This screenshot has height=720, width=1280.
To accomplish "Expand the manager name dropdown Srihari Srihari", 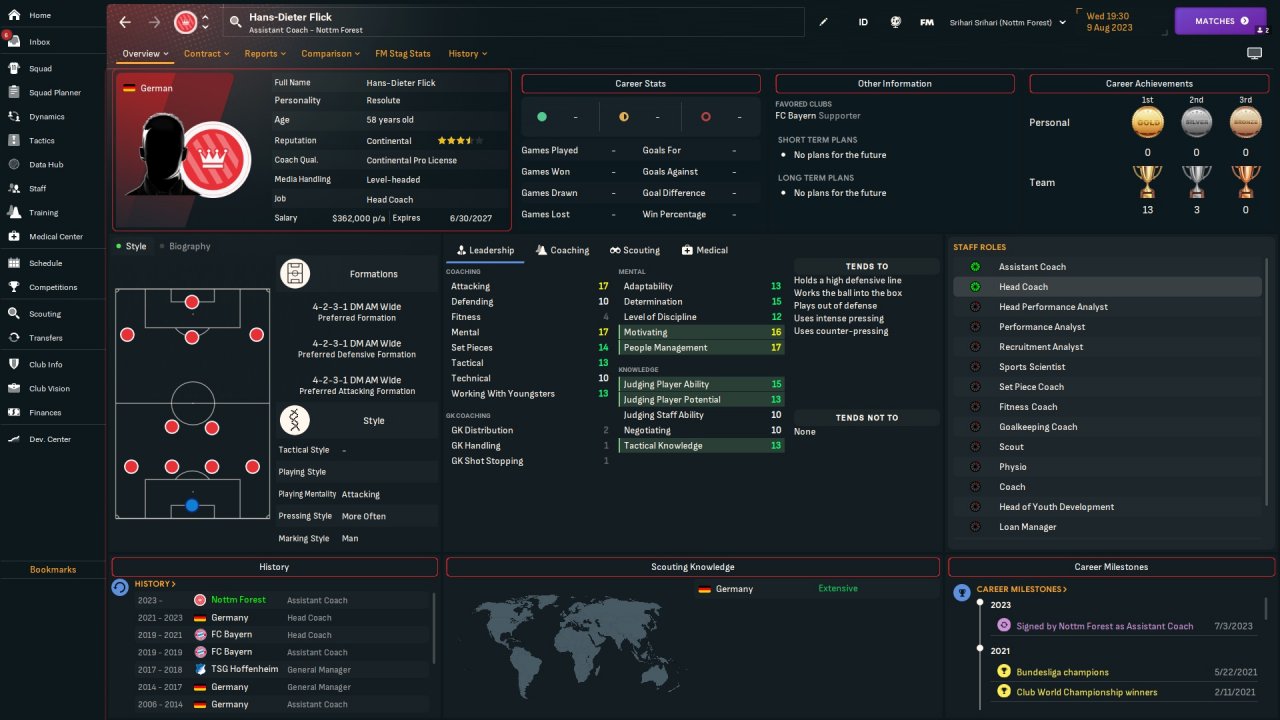I will 1008,21.
